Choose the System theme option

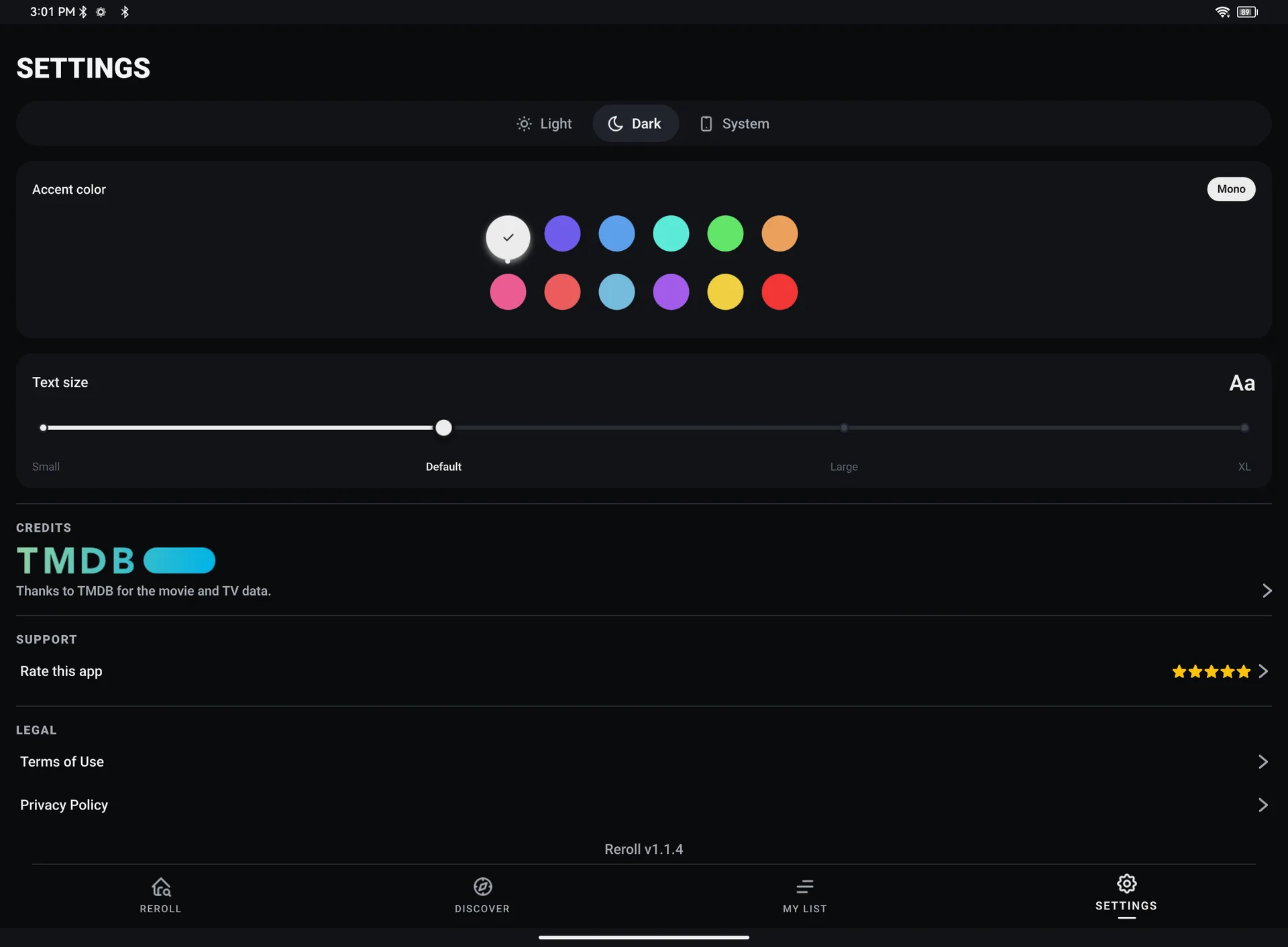(x=735, y=123)
